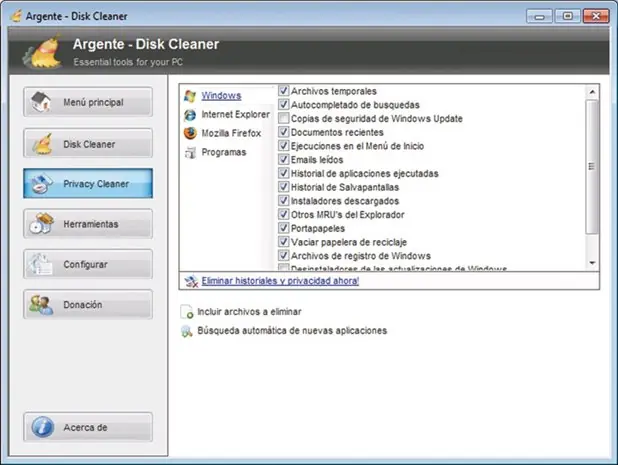Uncheck Vaciar papelera de reciclaje
Screen dimensions: 618x465
point(283,242)
